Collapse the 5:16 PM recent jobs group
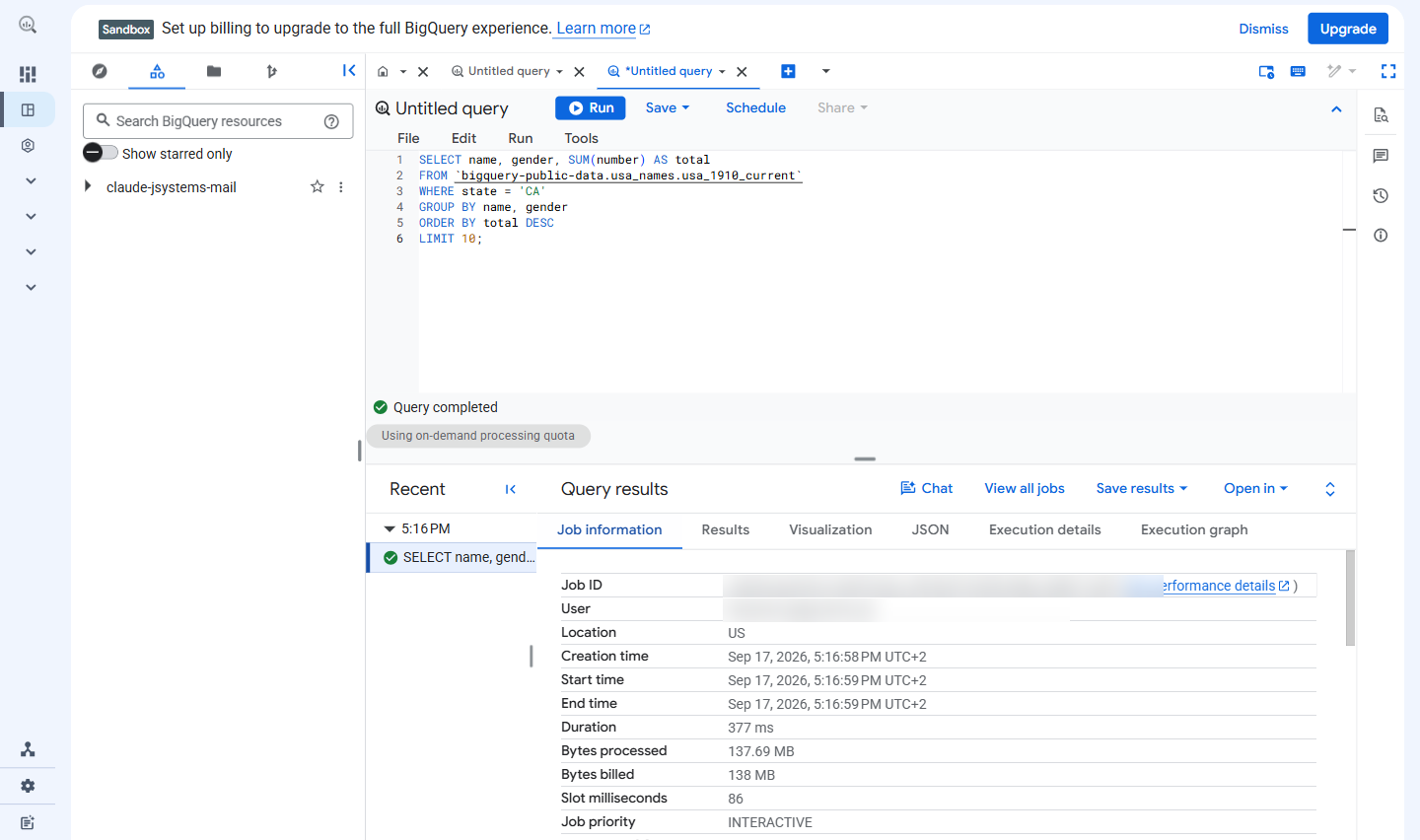 tap(390, 528)
